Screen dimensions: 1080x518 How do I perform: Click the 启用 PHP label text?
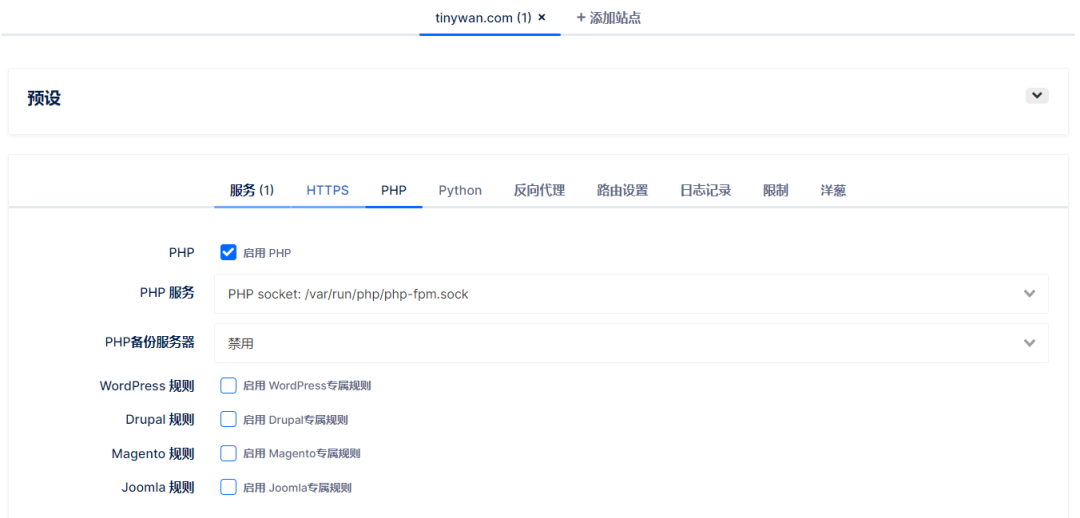pyautogui.click(x=267, y=253)
